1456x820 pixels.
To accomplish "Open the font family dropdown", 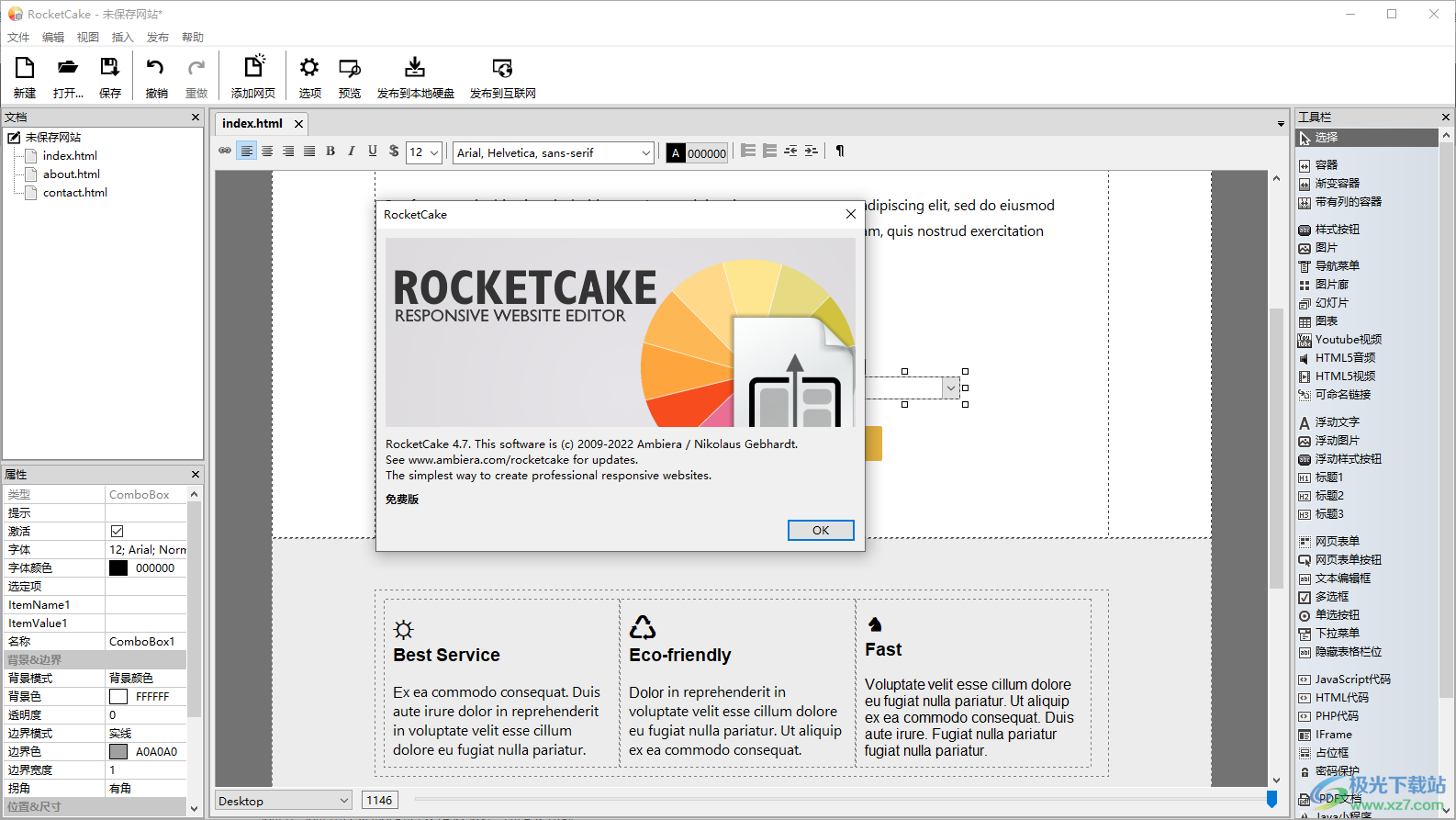I will click(x=645, y=152).
